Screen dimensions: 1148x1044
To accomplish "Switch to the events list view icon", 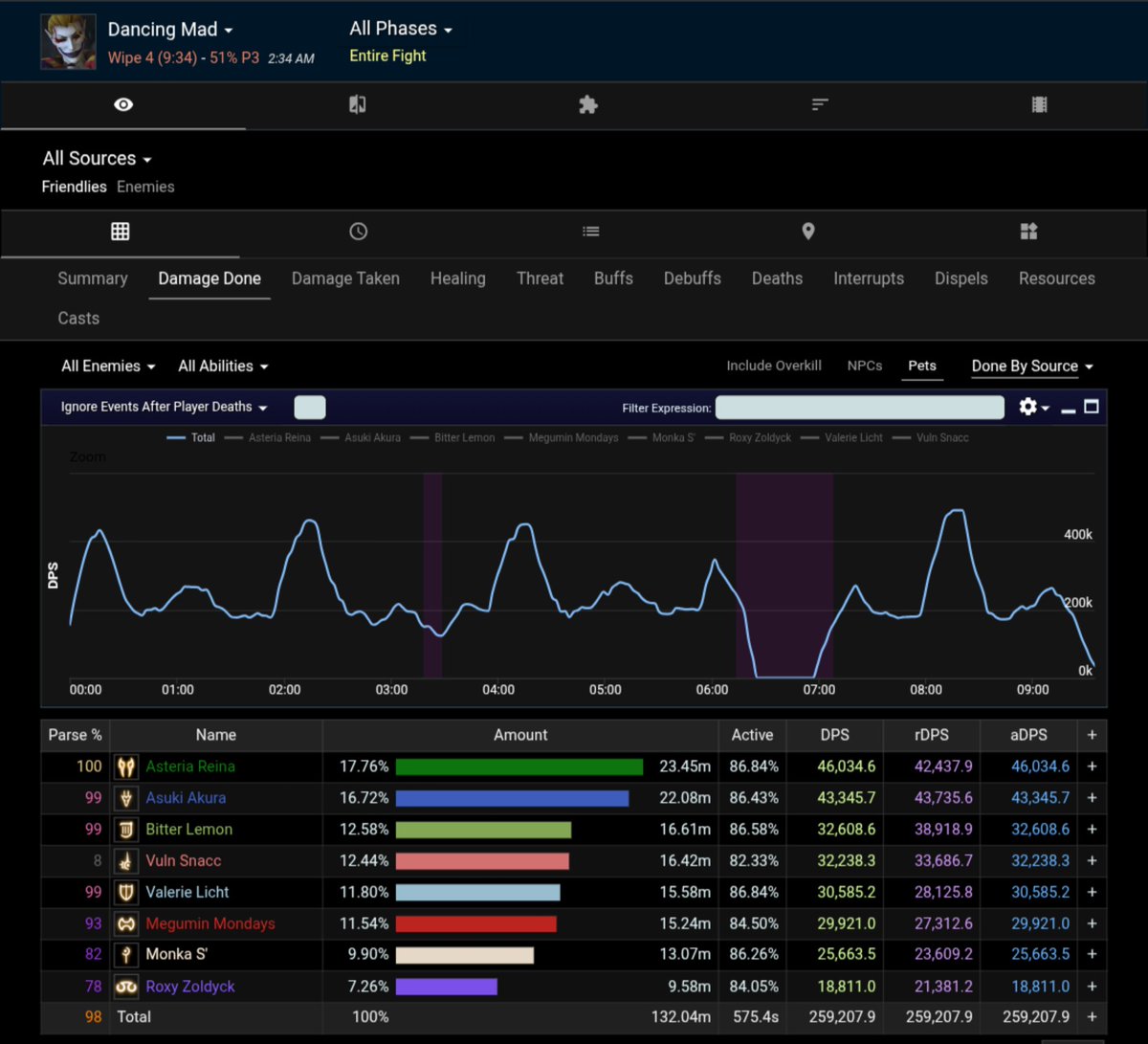I will 591,232.
